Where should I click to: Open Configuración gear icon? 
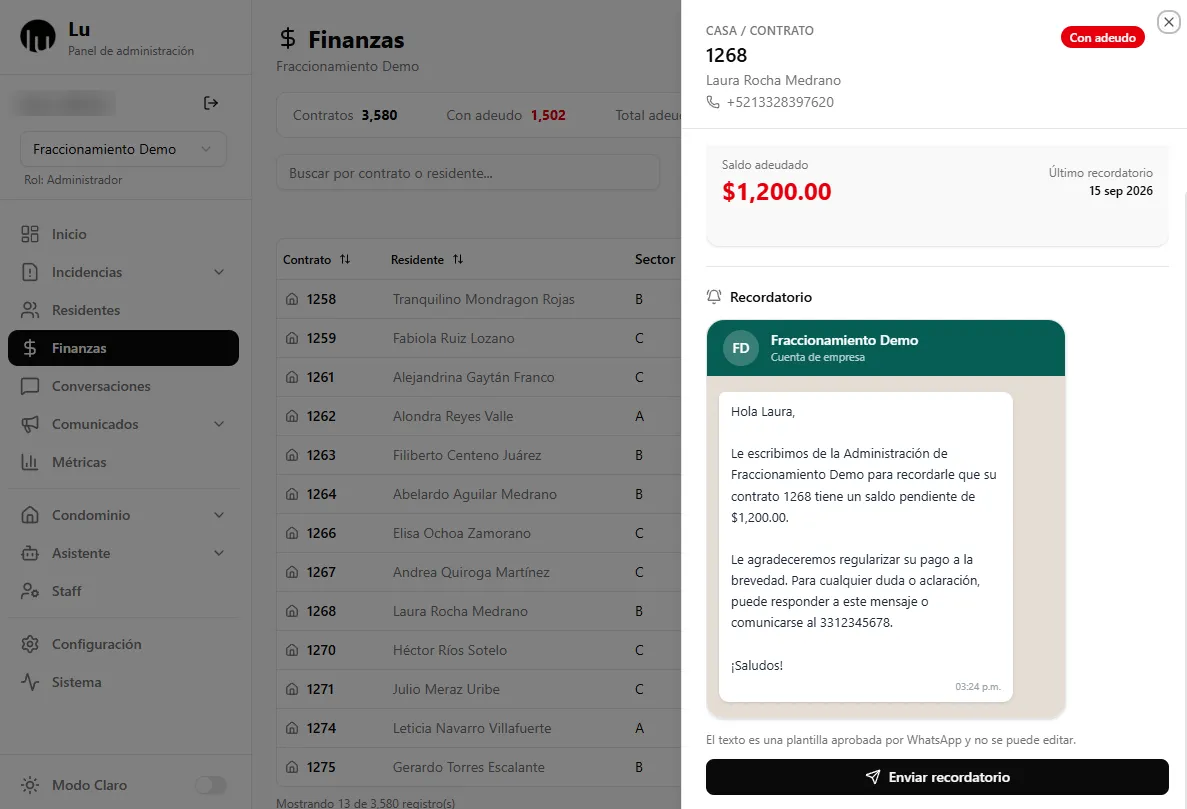click(x=30, y=644)
